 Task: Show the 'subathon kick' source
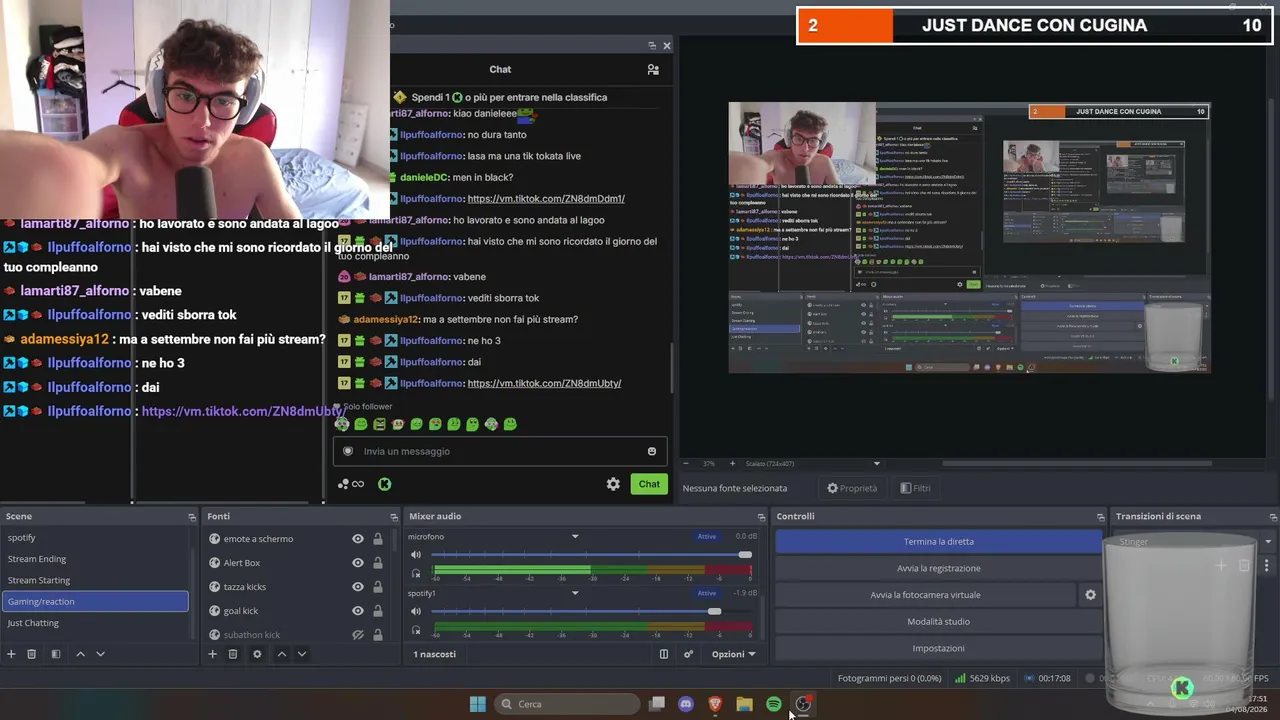tap(358, 635)
